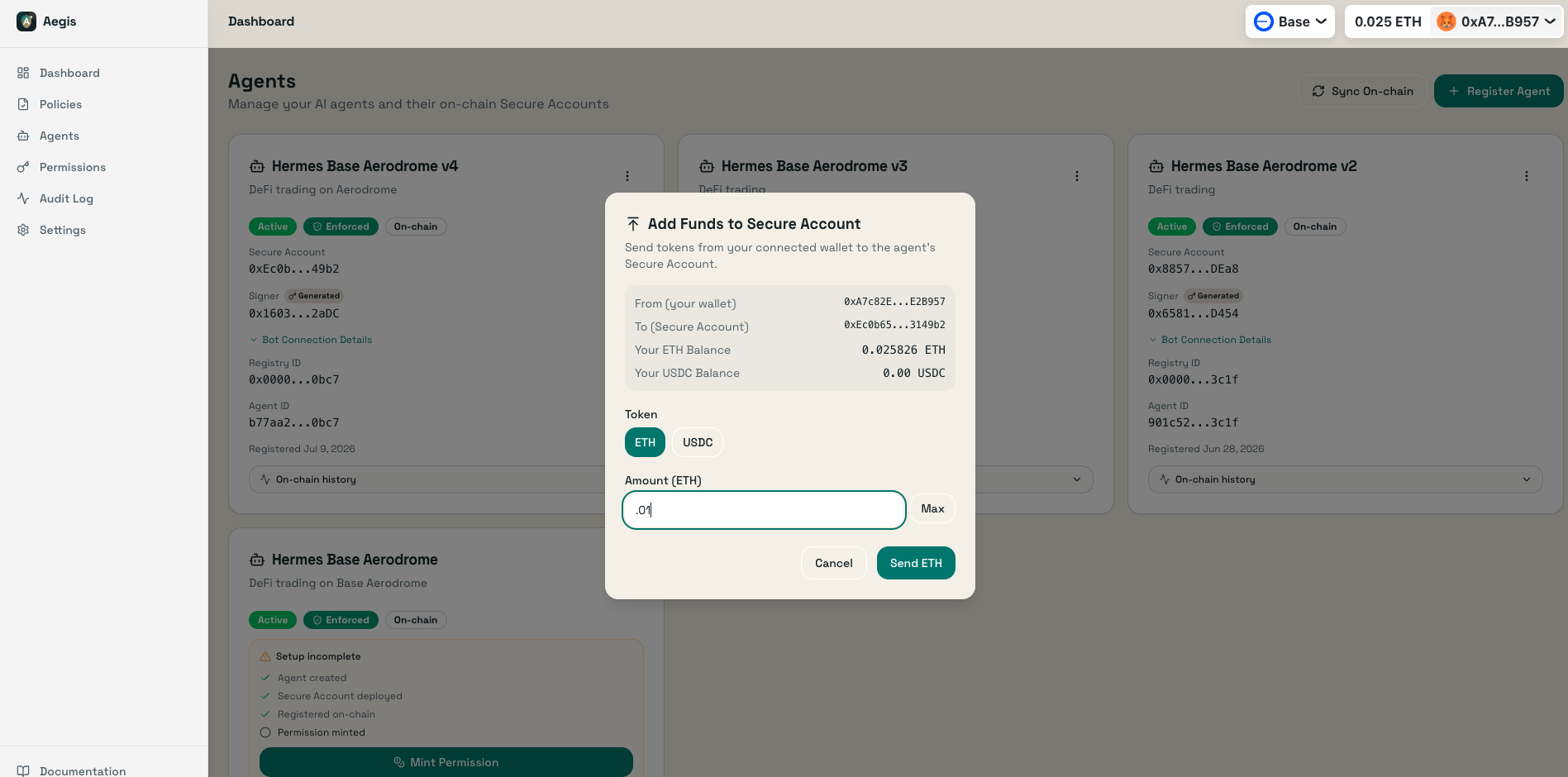Screen dimensions: 1568x777
Task: Click signer address 0x6581...D454
Action: coord(1194,313)
